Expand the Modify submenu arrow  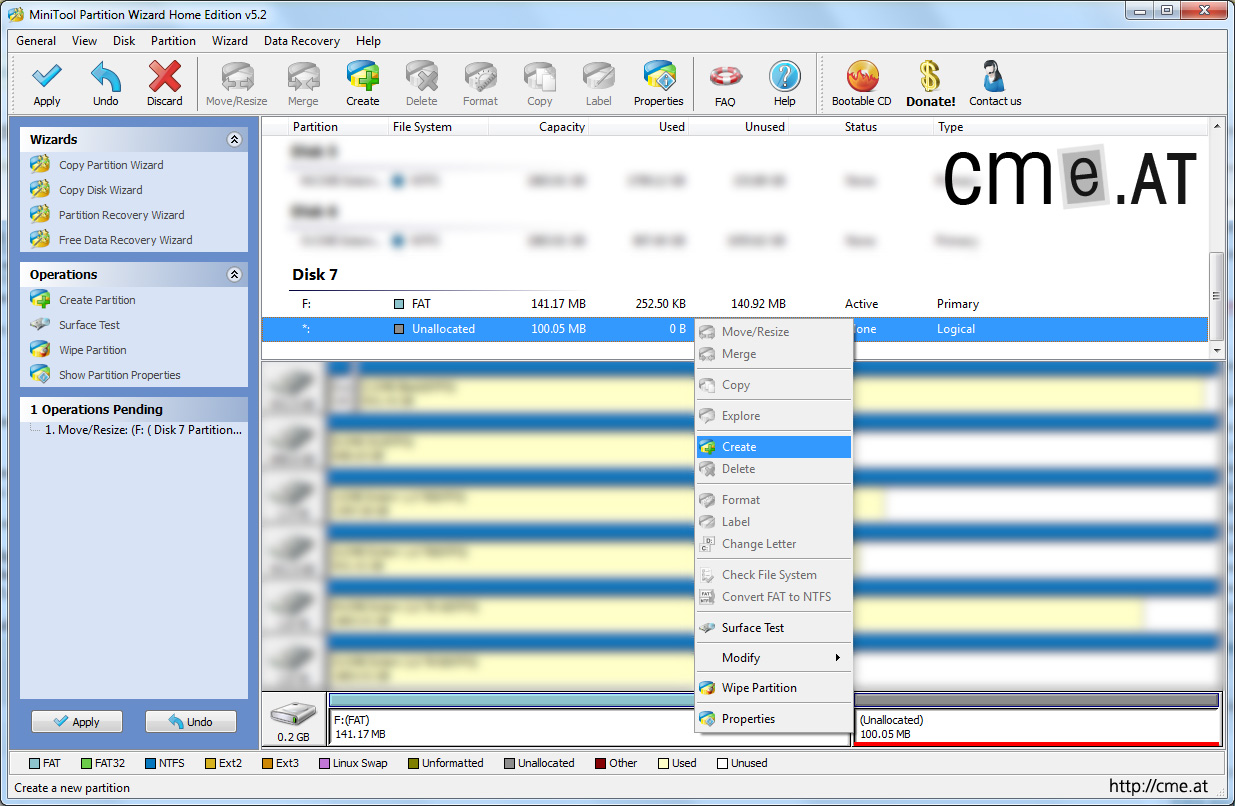coord(837,658)
